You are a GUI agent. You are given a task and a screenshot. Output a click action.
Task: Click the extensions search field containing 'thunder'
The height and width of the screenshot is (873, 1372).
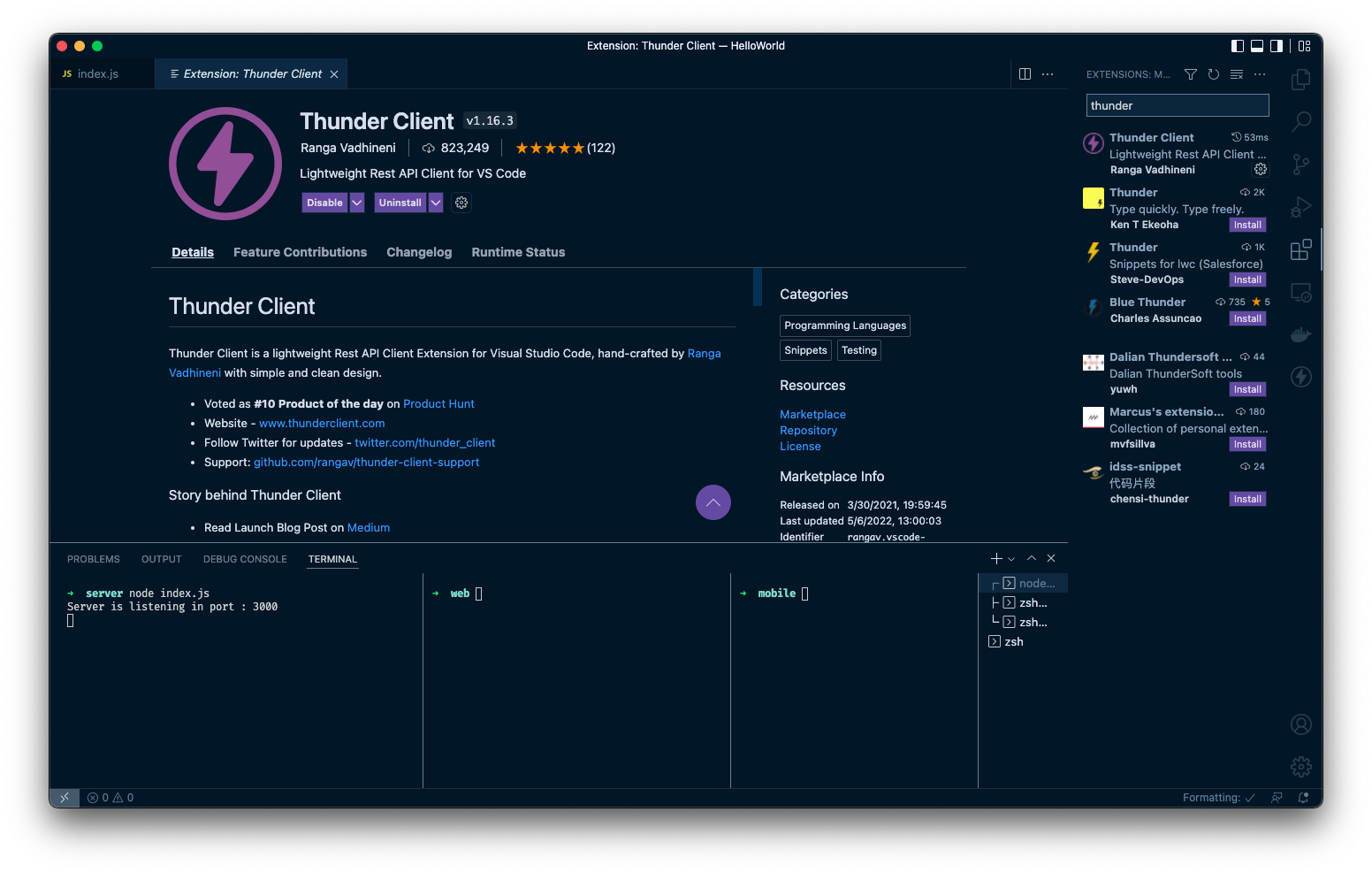1177,105
